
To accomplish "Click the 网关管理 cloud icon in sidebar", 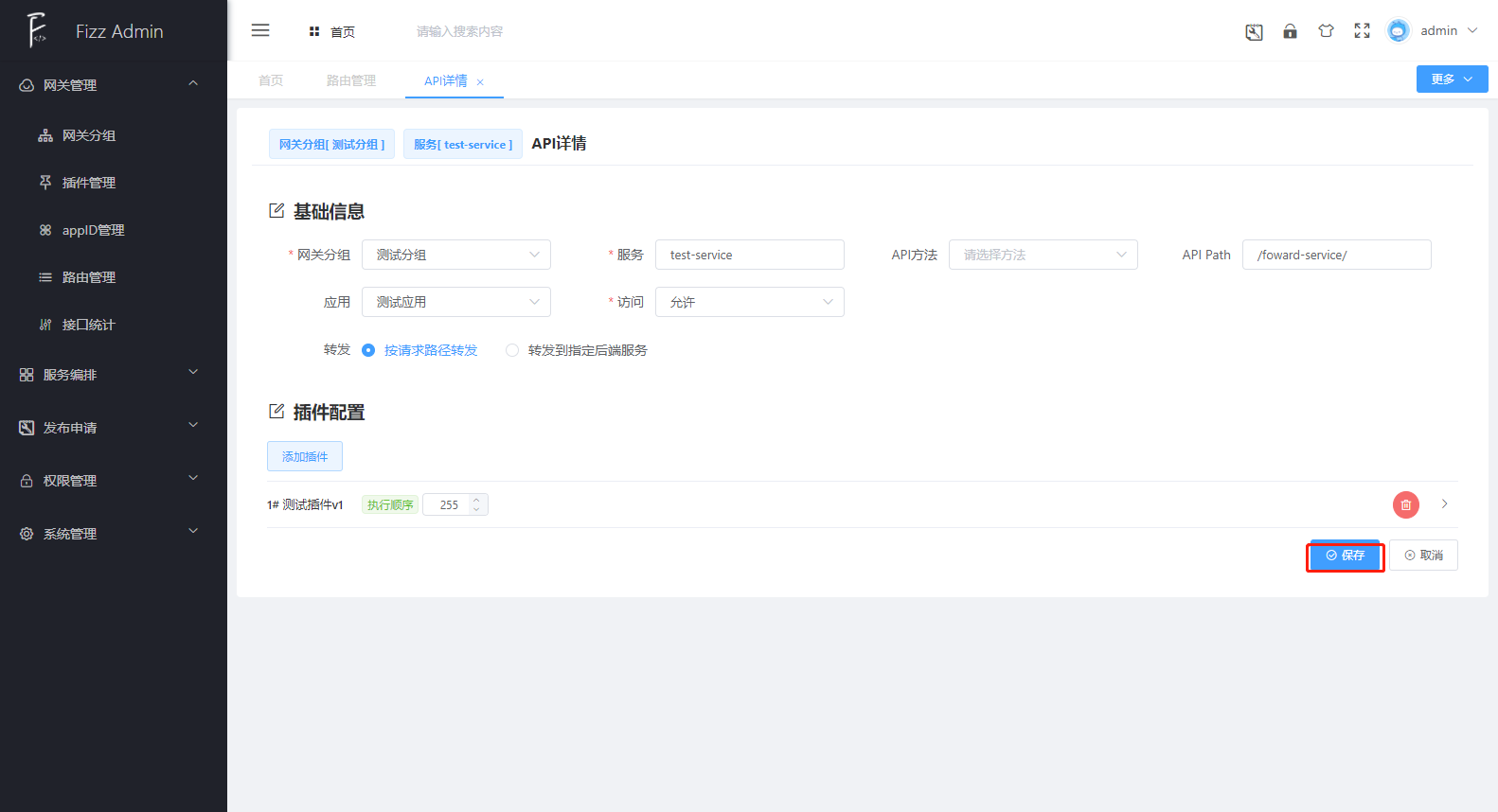I will click(27, 85).
